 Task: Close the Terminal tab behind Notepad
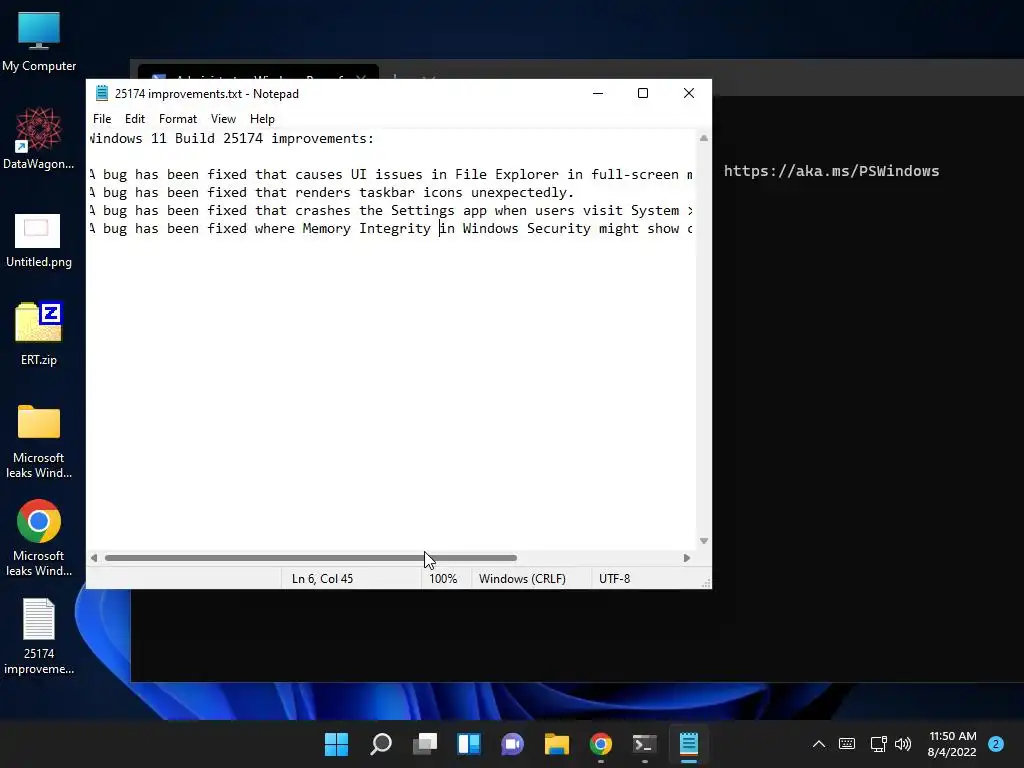point(361,78)
